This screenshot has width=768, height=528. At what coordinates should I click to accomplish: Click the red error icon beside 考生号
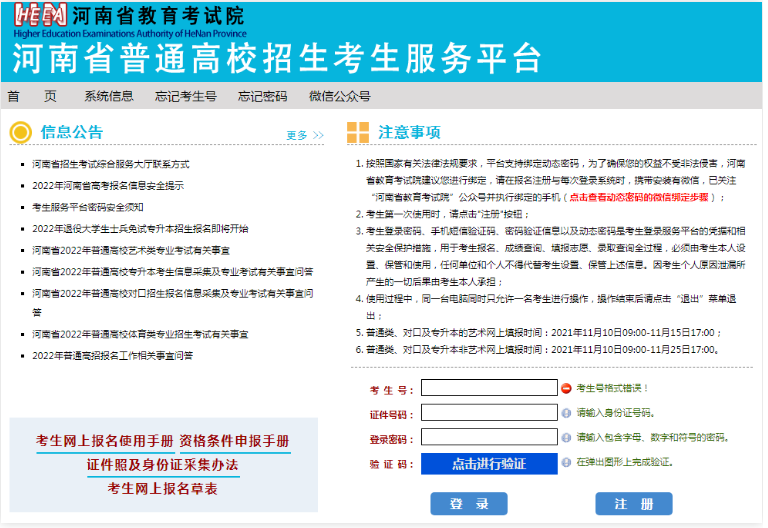[566, 388]
